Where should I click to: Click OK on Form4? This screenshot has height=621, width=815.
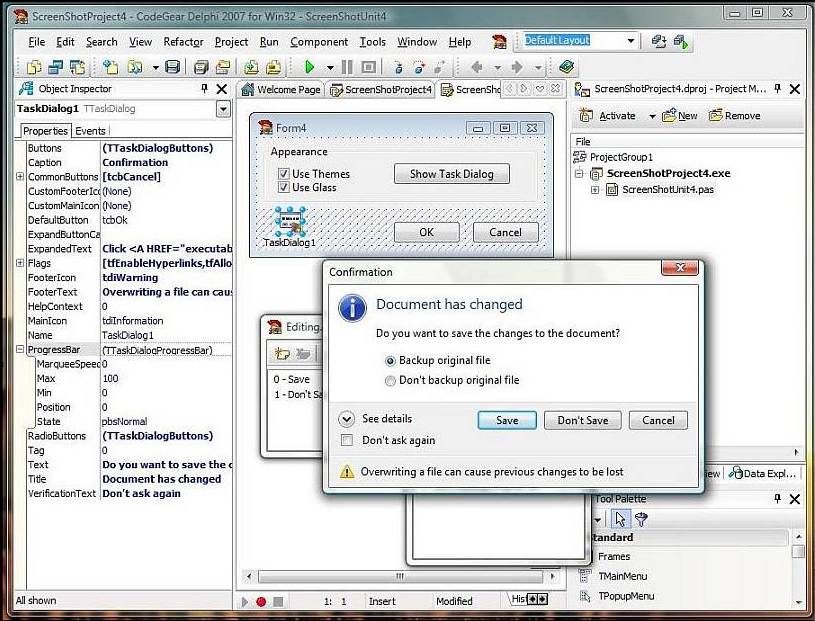pos(426,232)
